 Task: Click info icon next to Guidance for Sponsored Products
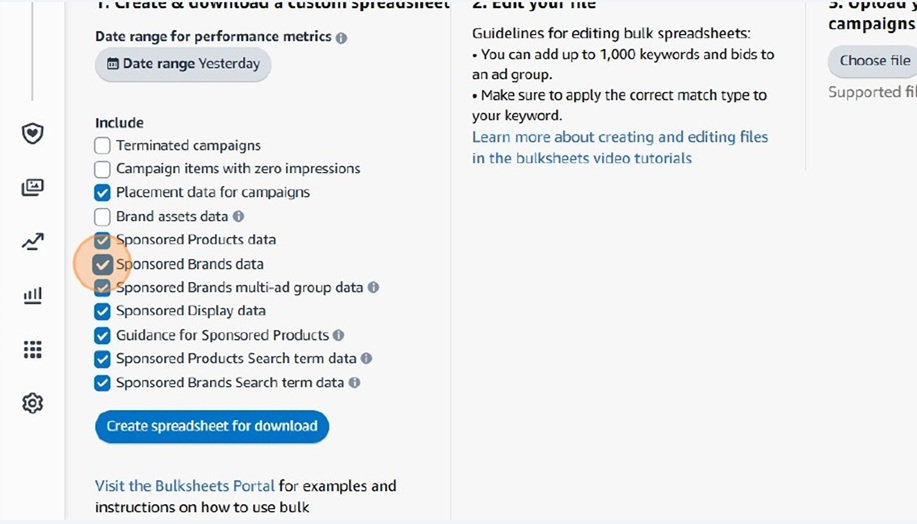(x=338, y=335)
